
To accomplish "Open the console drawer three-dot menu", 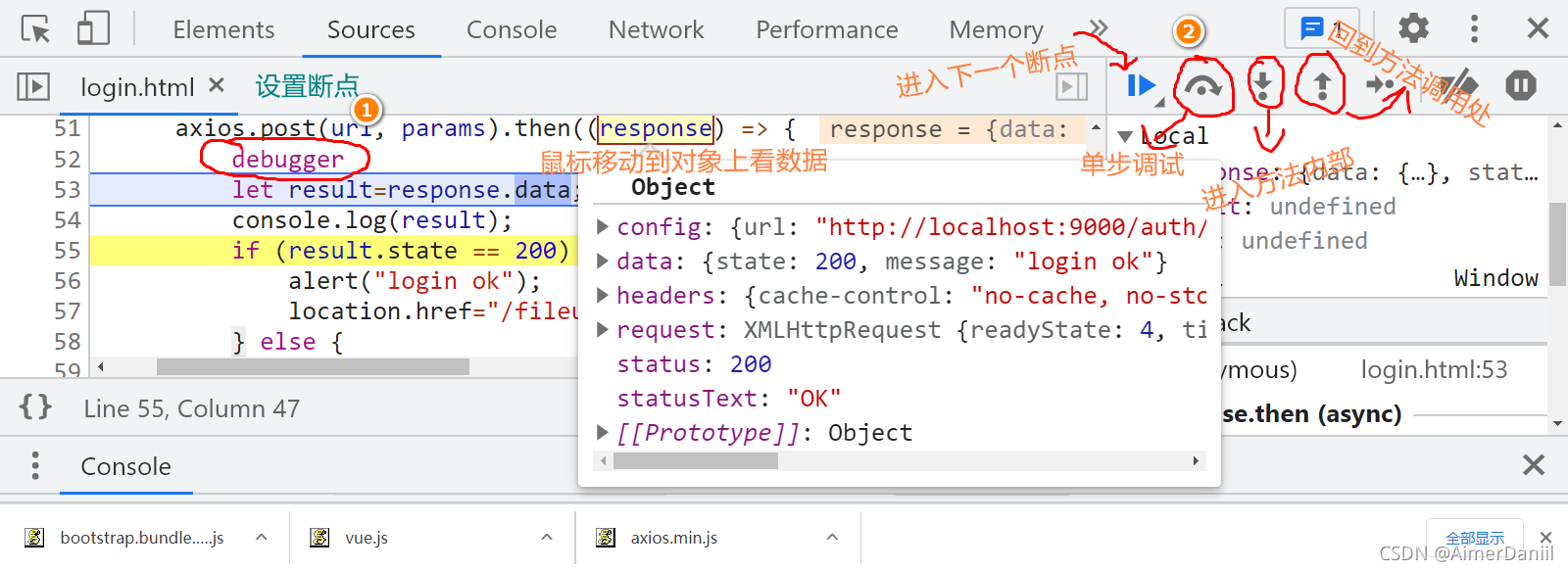I will pyautogui.click(x=35, y=466).
